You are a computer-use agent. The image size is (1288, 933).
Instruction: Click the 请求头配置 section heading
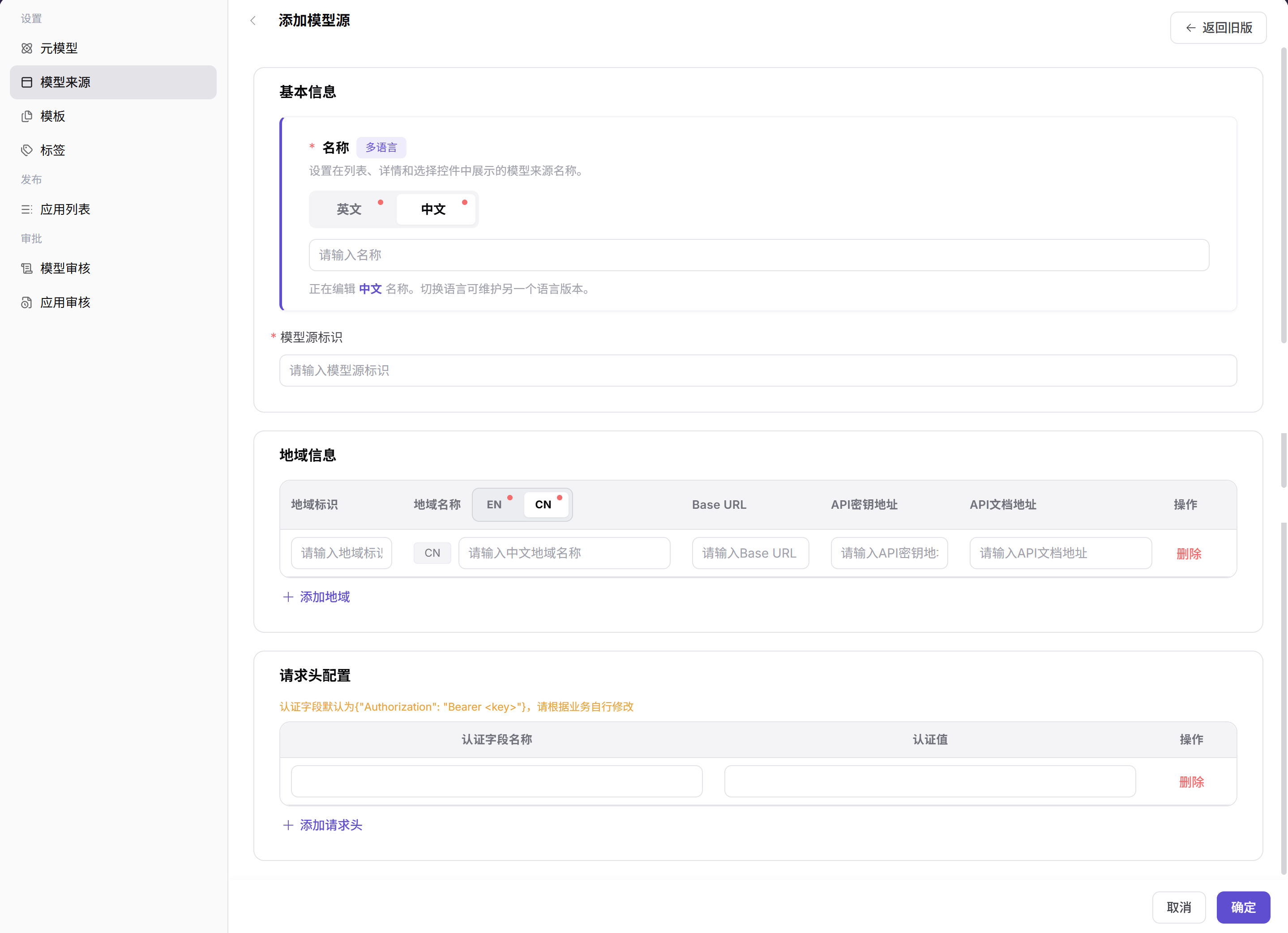pos(315,675)
